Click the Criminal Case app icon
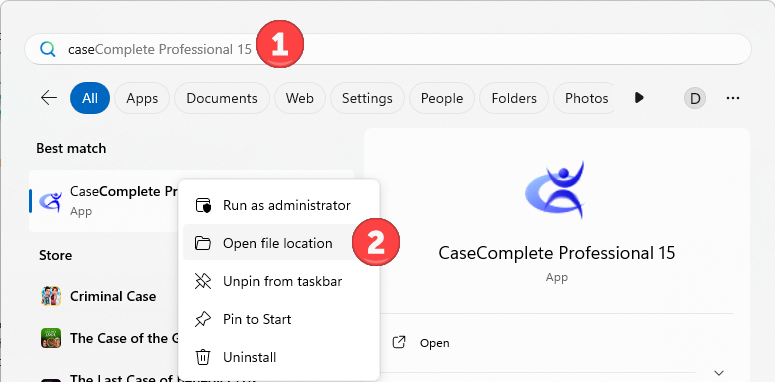Image resolution: width=775 pixels, height=382 pixels. coord(51,296)
